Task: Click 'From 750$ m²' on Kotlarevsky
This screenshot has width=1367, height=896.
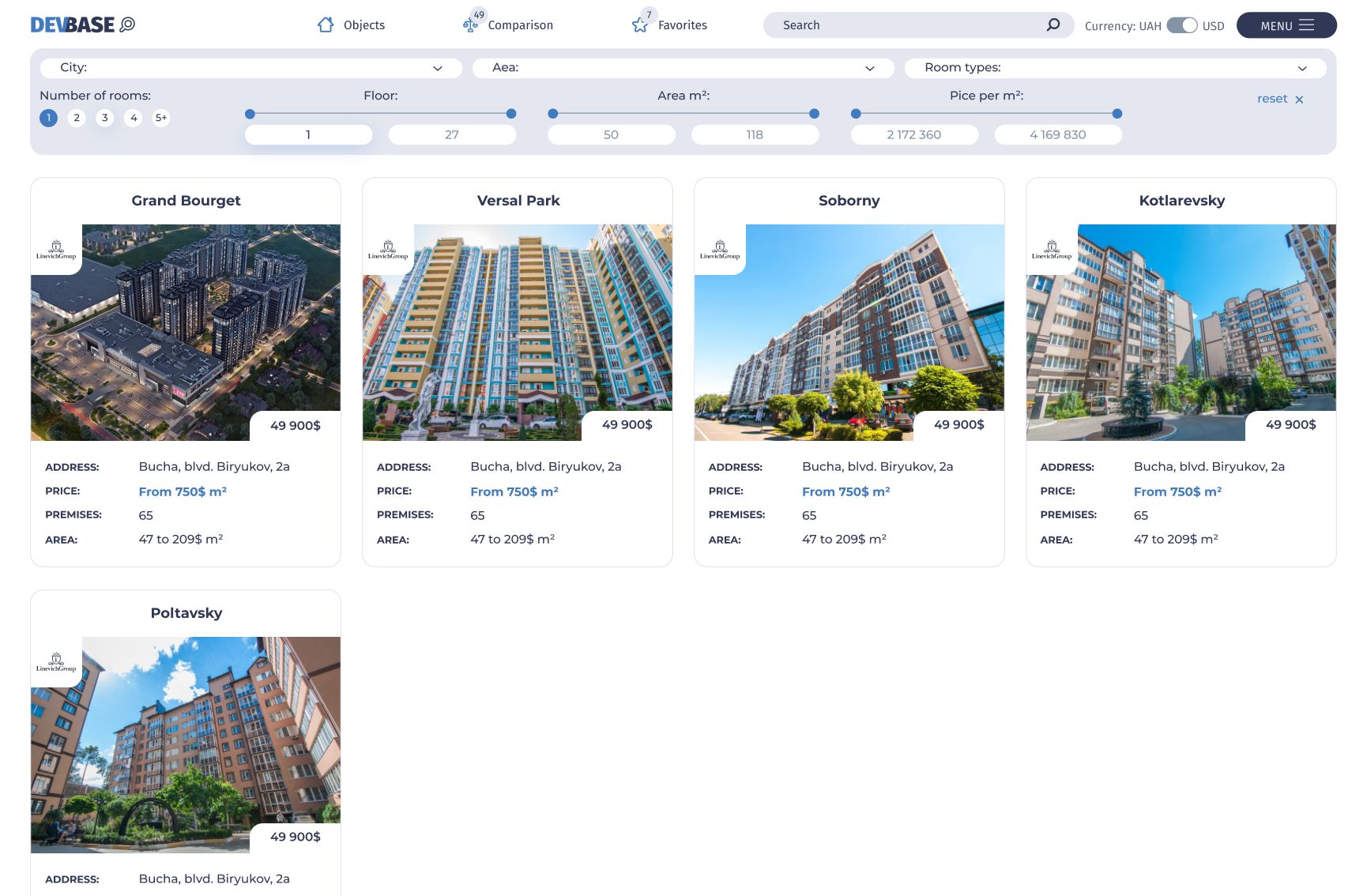Action: click(1178, 491)
